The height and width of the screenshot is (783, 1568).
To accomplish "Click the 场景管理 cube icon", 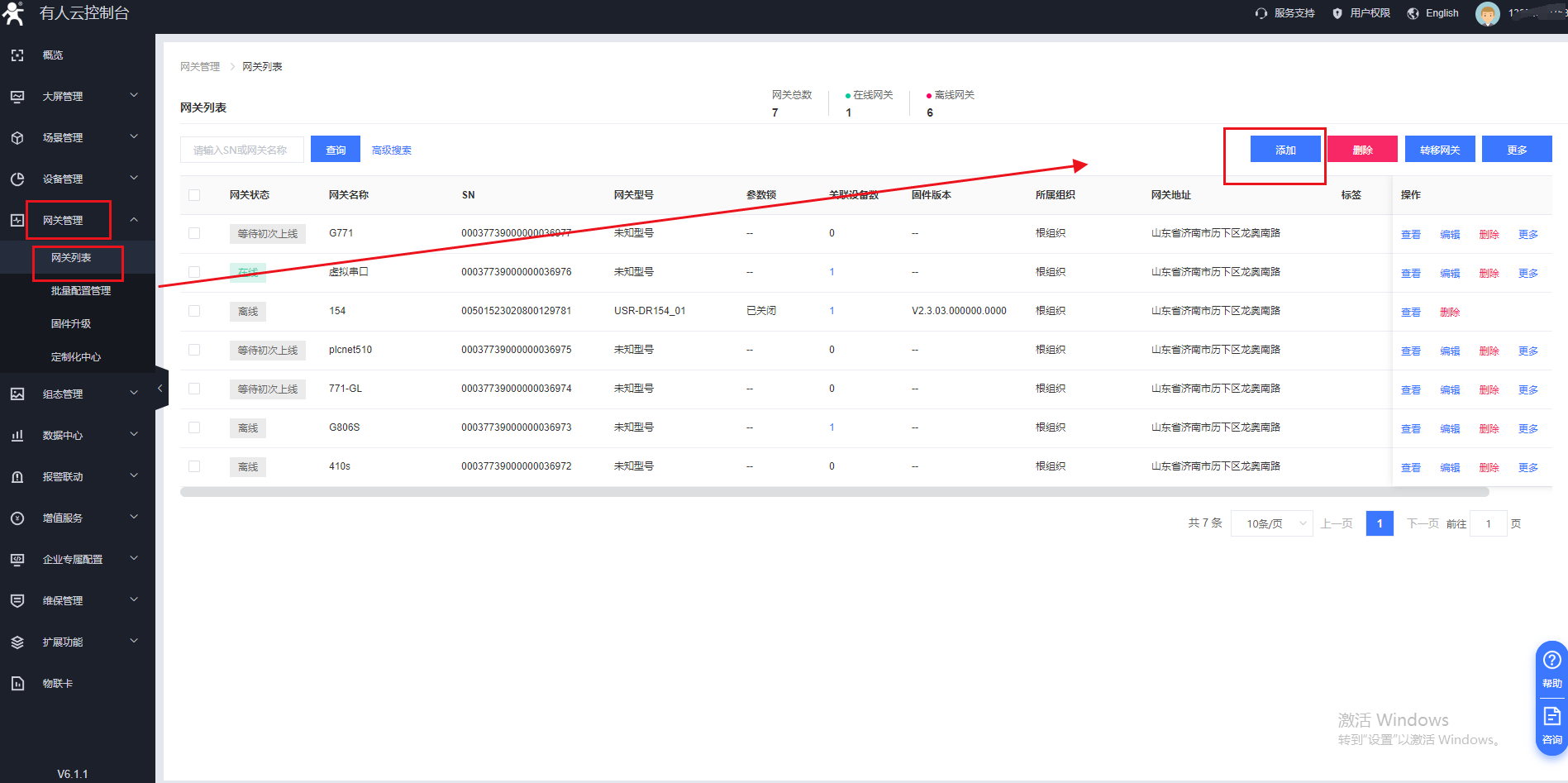I will coord(17,138).
